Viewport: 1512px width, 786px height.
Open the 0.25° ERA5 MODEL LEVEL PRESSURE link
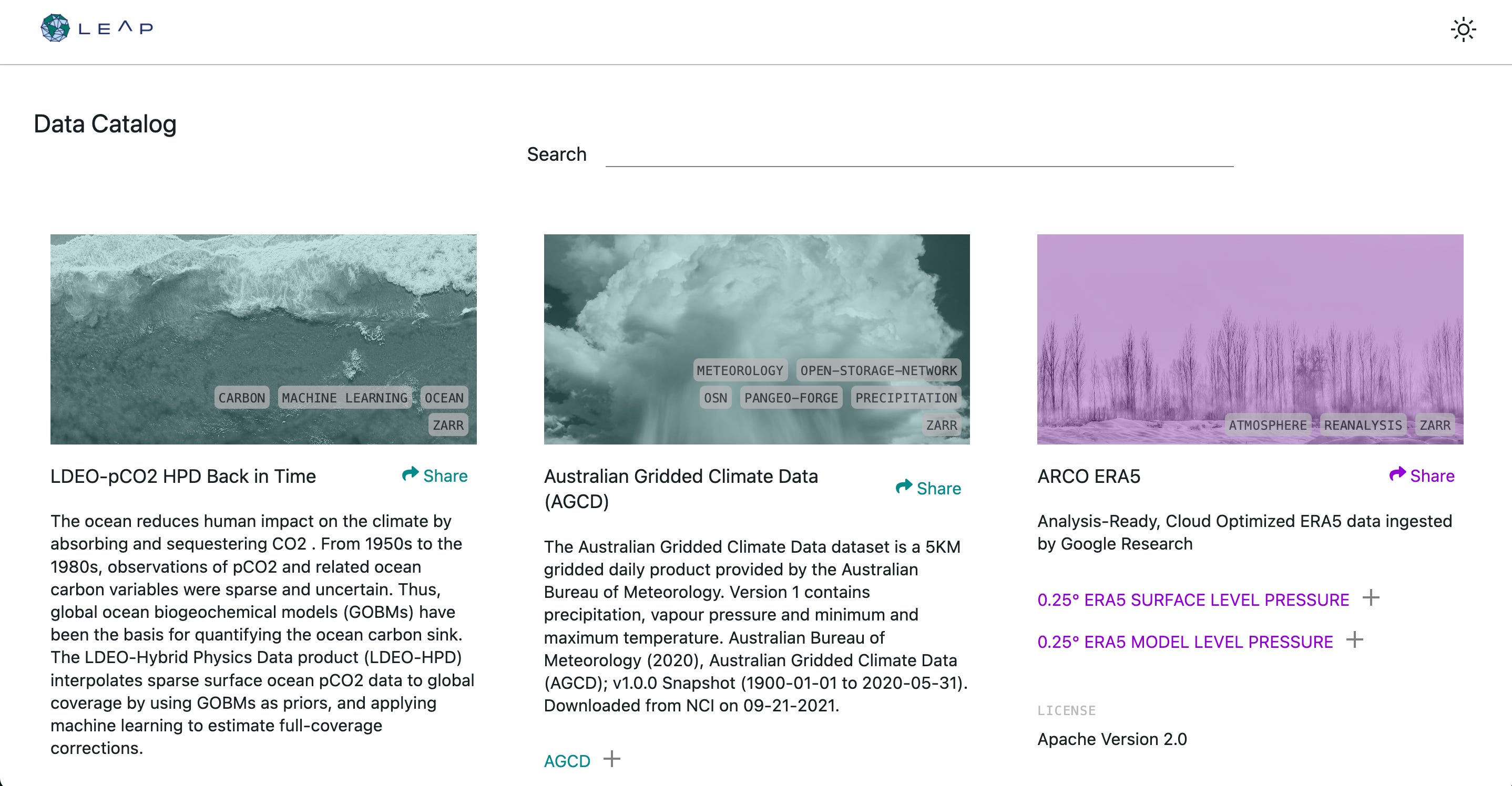(1184, 642)
